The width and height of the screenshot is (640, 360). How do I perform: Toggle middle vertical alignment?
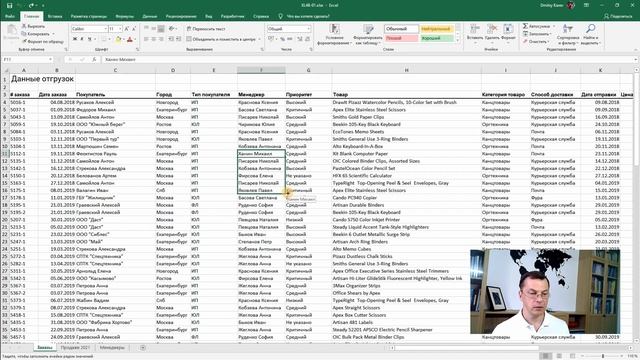tap(153, 29)
